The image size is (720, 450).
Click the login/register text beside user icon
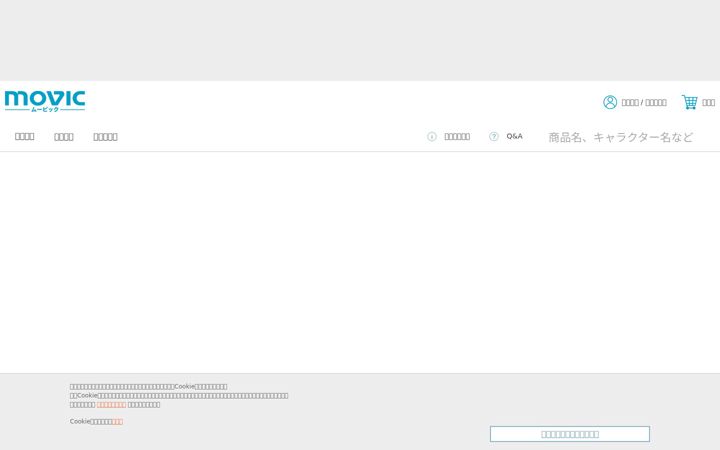click(644, 102)
